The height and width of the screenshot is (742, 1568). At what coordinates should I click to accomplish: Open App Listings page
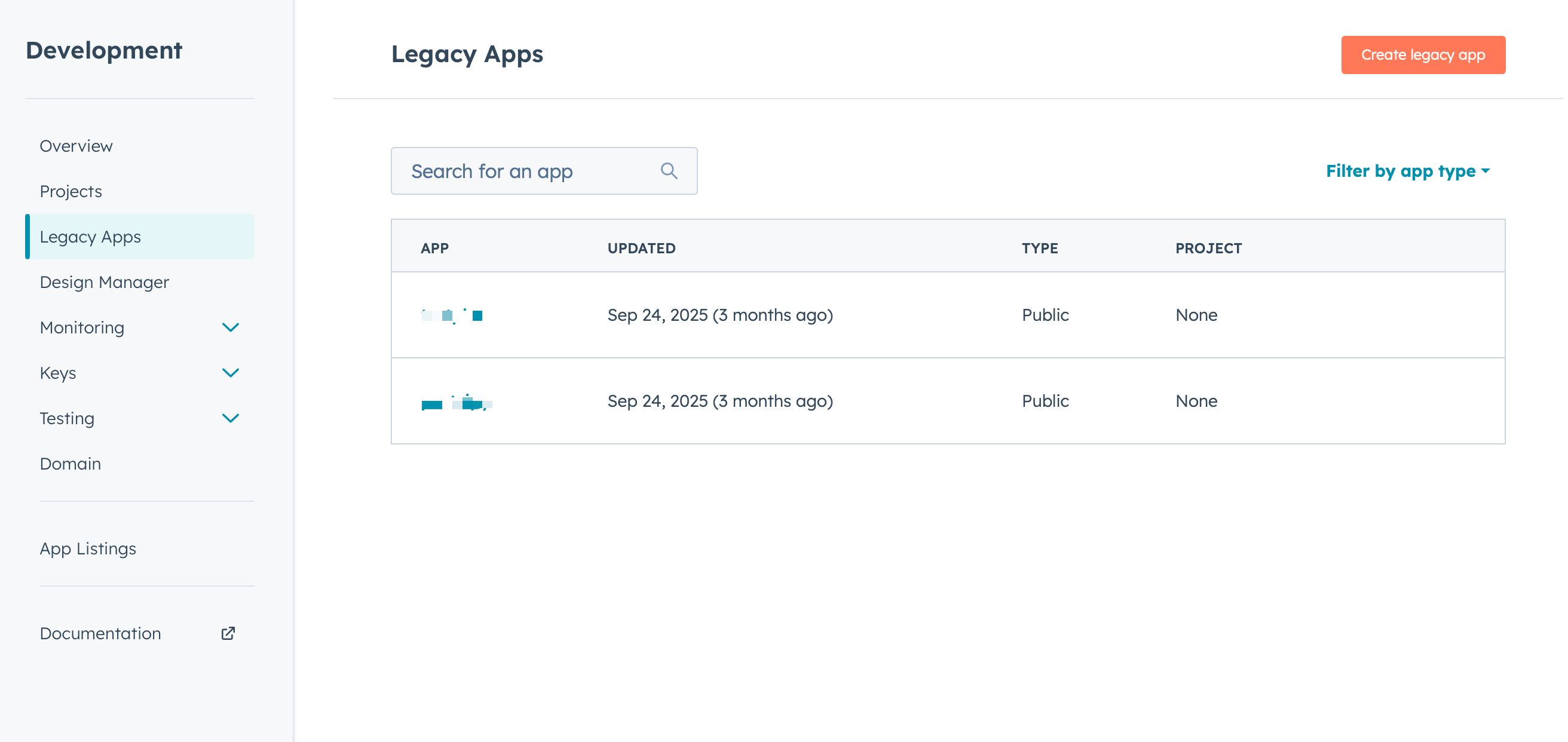88,548
